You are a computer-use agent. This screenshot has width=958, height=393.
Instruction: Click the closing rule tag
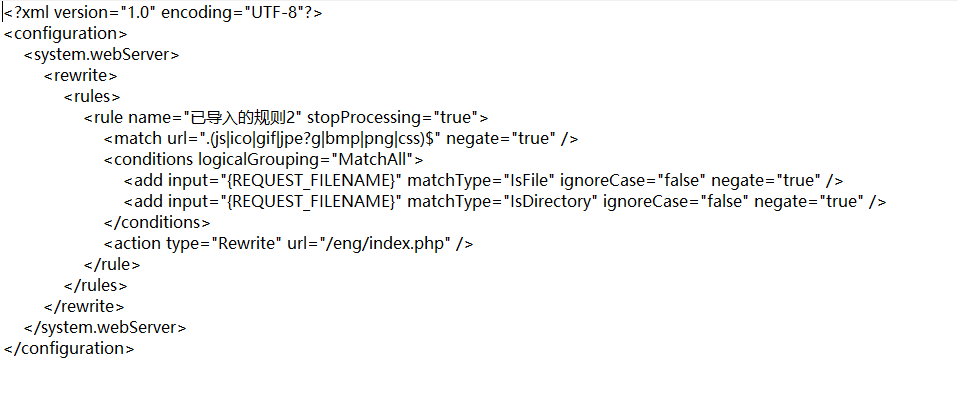point(112,265)
